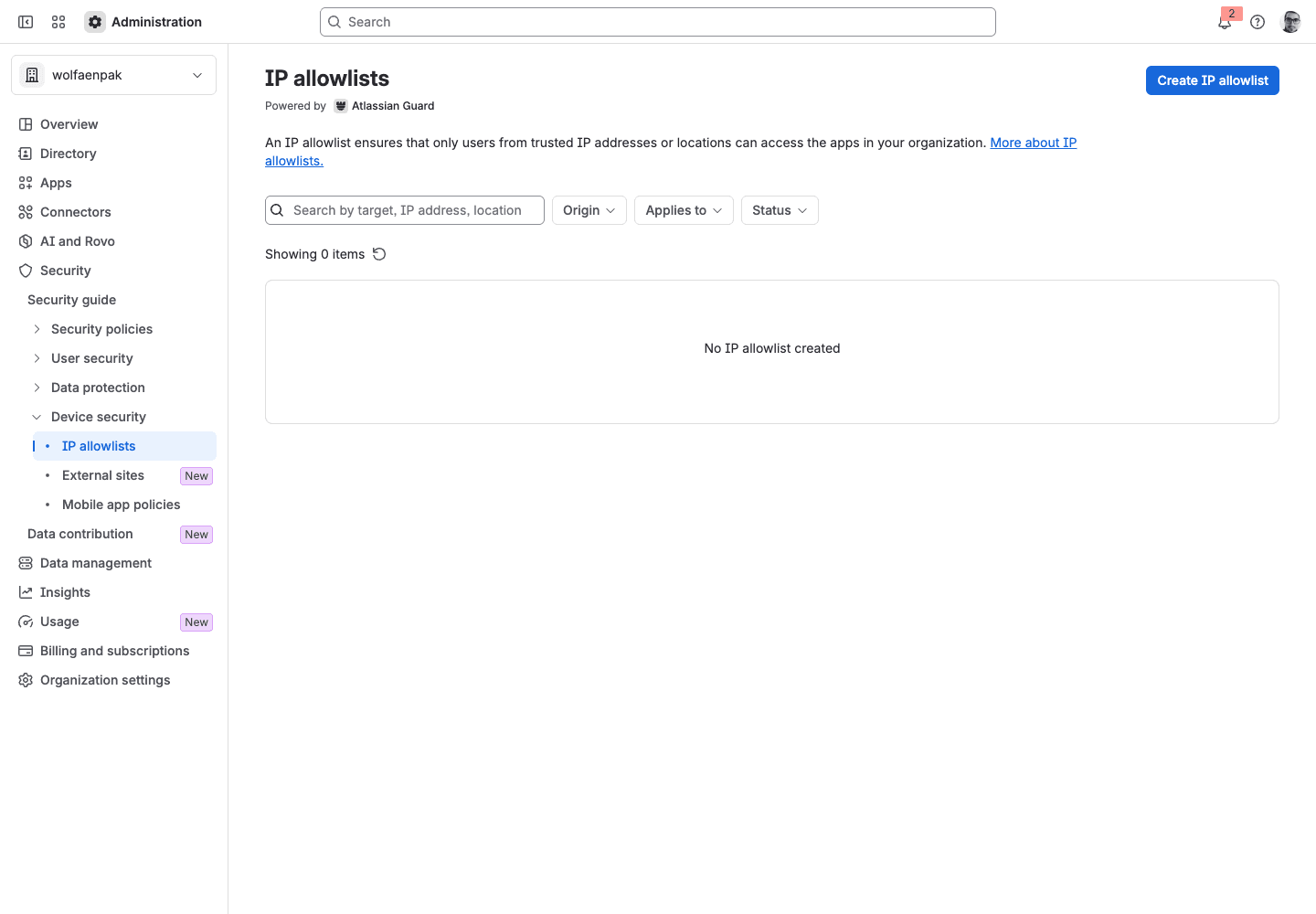Expand the Data protection section
1316x914 pixels.
coord(37,388)
